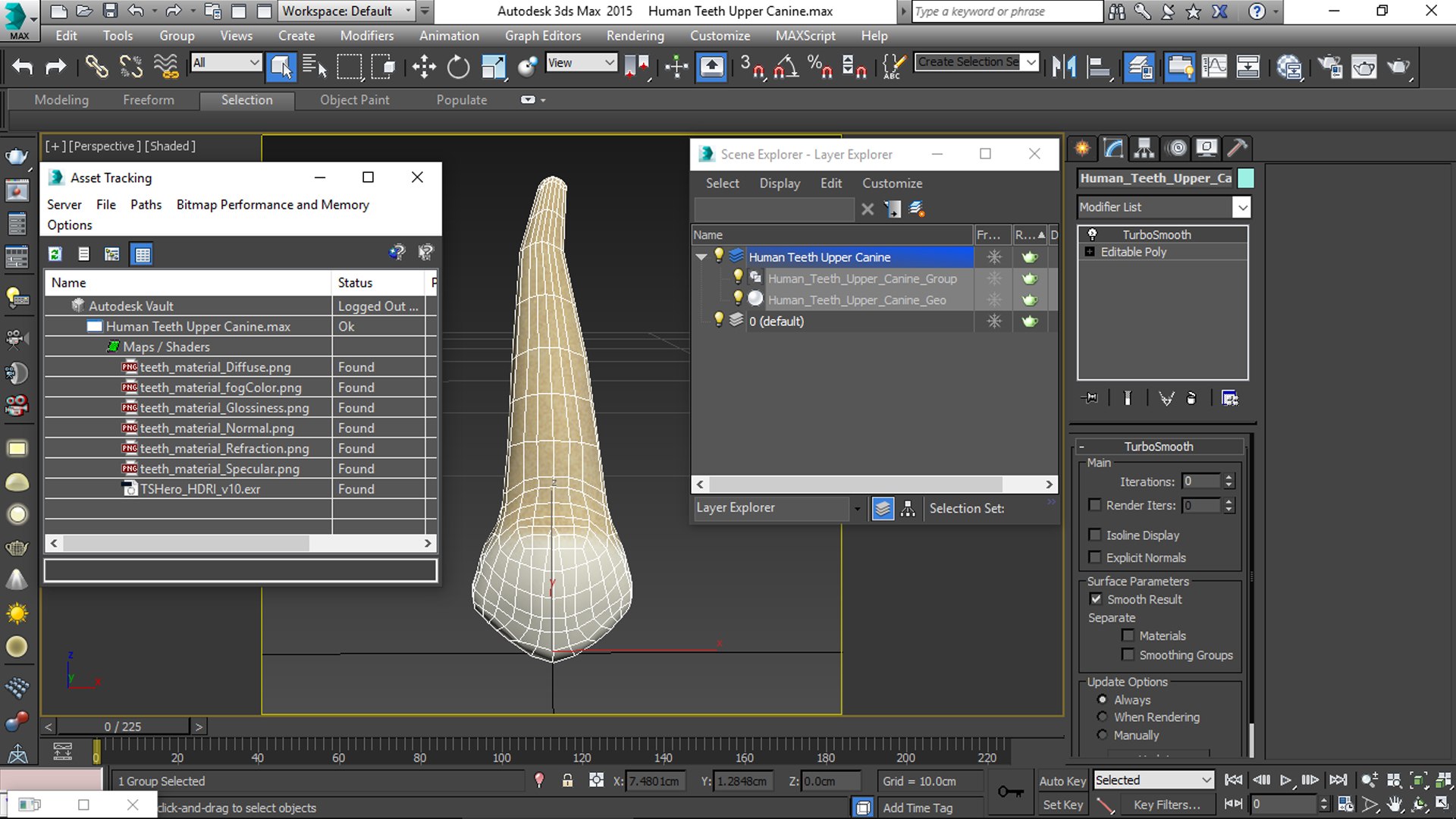Expand the Editable Poly modifier sub-objects
This screenshot has height=819, width=1456.
click(1090, 252)
